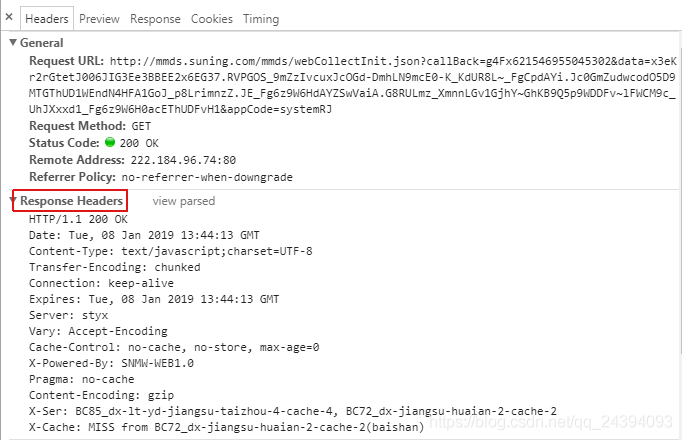Click the vertical scrollbar on the right
The width and height of the screenshot is (682, 440).
coord(679,191)
